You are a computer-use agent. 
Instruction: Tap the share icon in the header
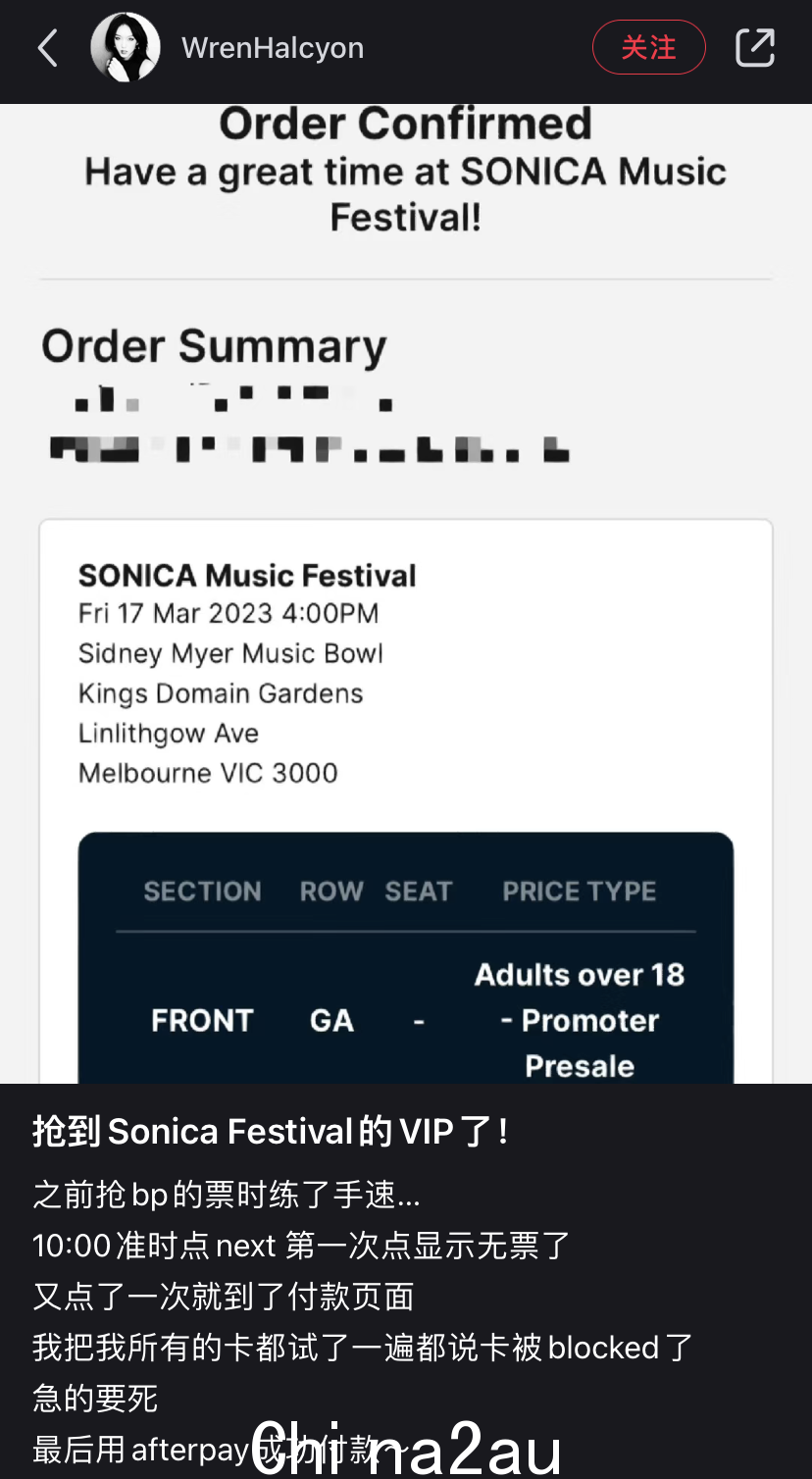tap(755, 47)
